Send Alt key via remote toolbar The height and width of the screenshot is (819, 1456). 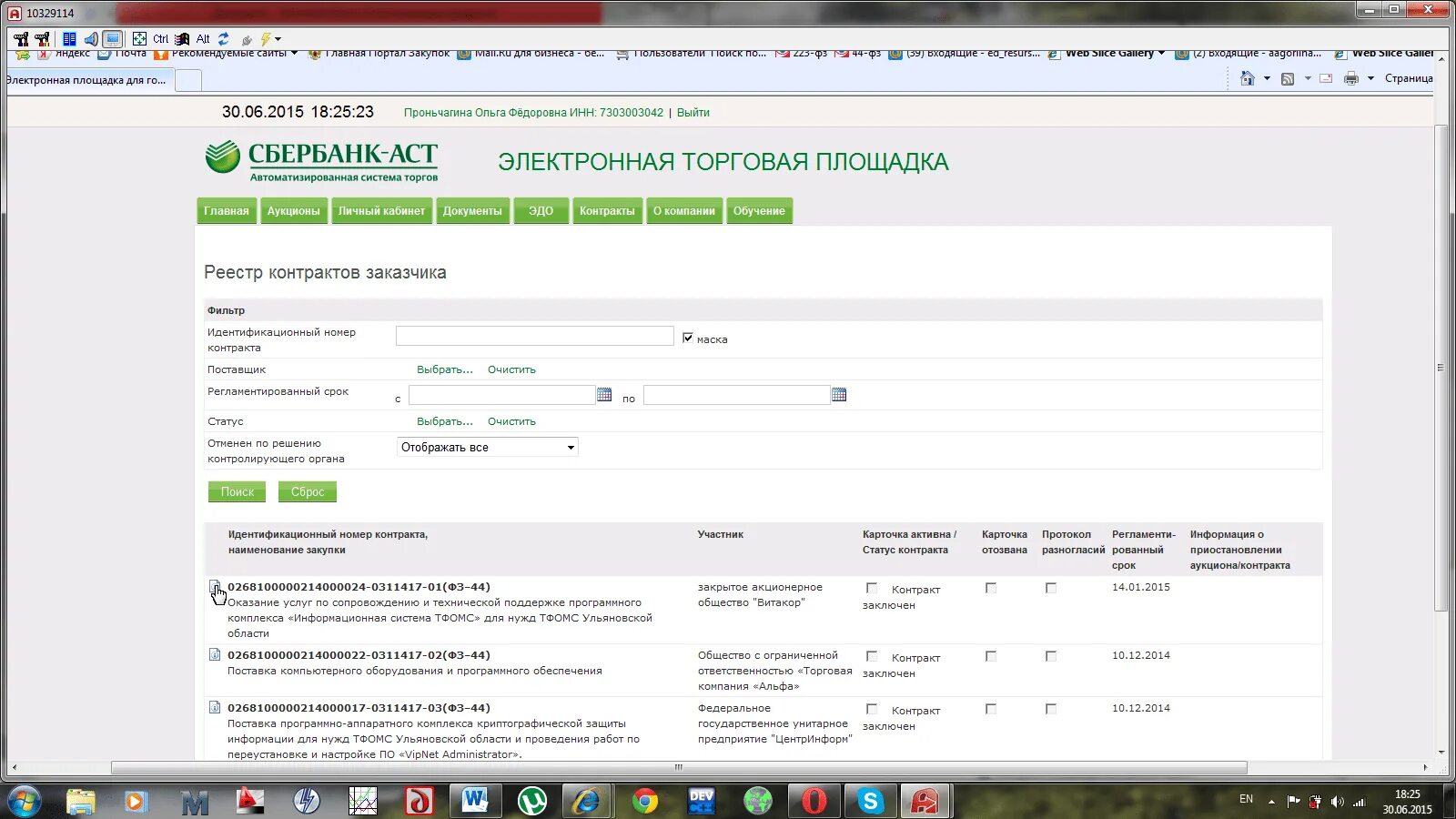click(x=203, y=39)
